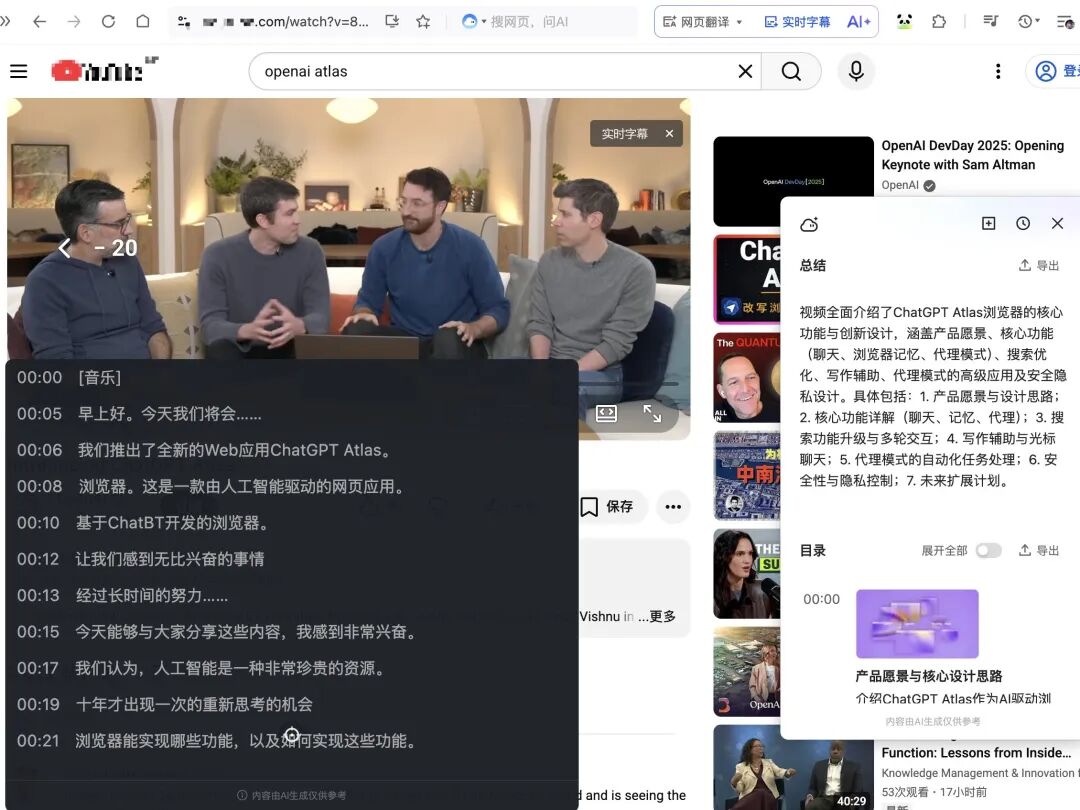Click the panda icon in browser toolbar
Viewport: 1080px width, 810px height.
[903, 21]
